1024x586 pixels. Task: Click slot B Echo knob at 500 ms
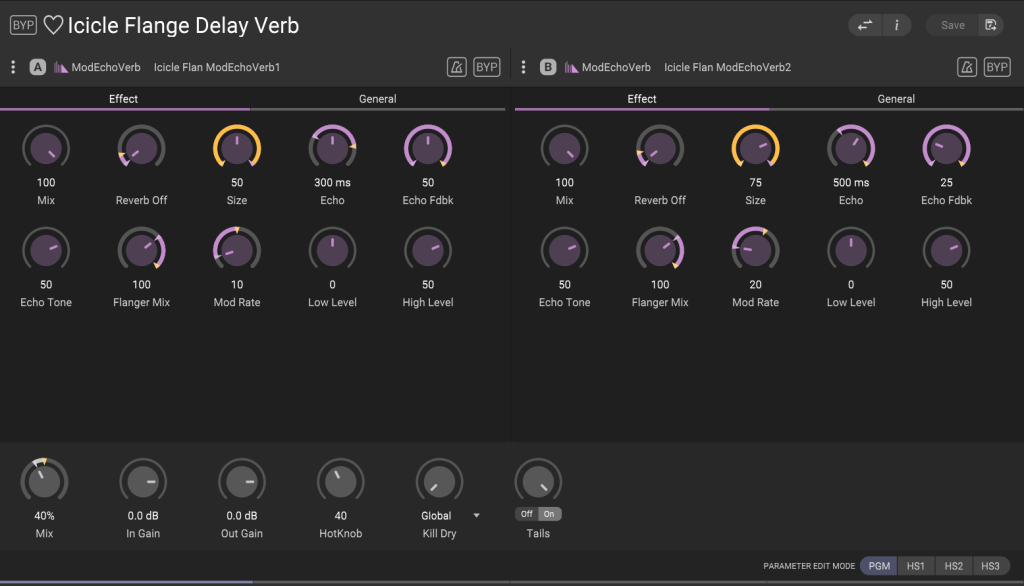pyautogui.click(x=851, y=148)
